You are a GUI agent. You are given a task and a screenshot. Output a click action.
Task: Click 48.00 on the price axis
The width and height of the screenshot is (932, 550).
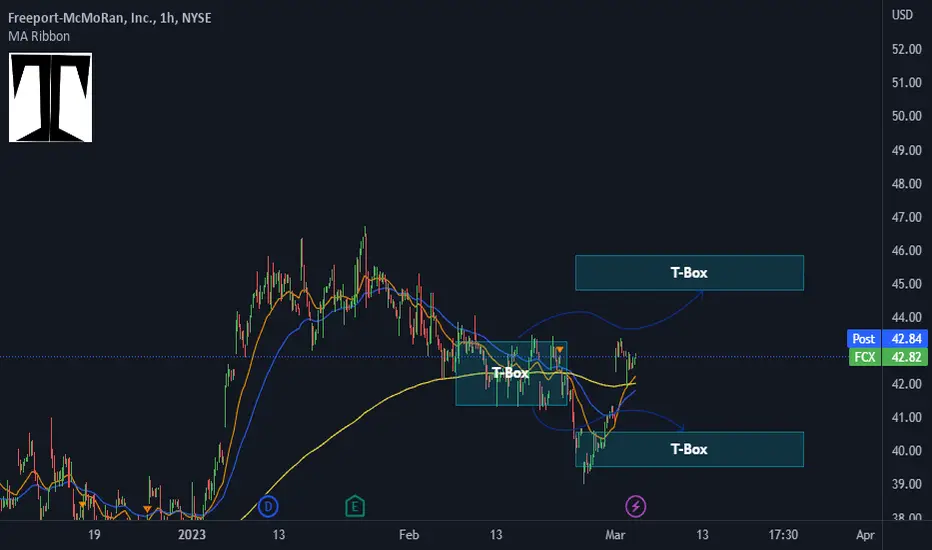906,184
